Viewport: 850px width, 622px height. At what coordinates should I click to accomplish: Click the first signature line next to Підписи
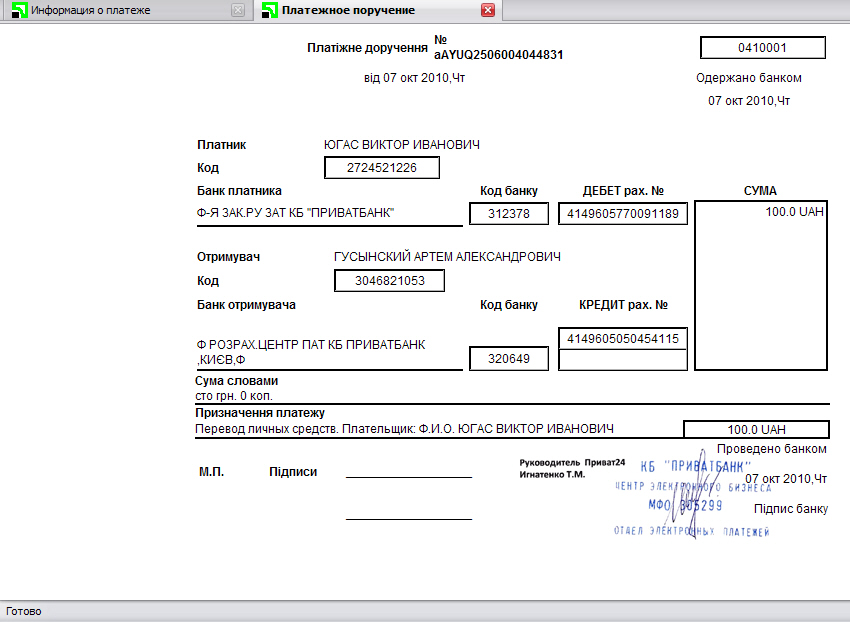pyautogui.click(x=409, y=477)
